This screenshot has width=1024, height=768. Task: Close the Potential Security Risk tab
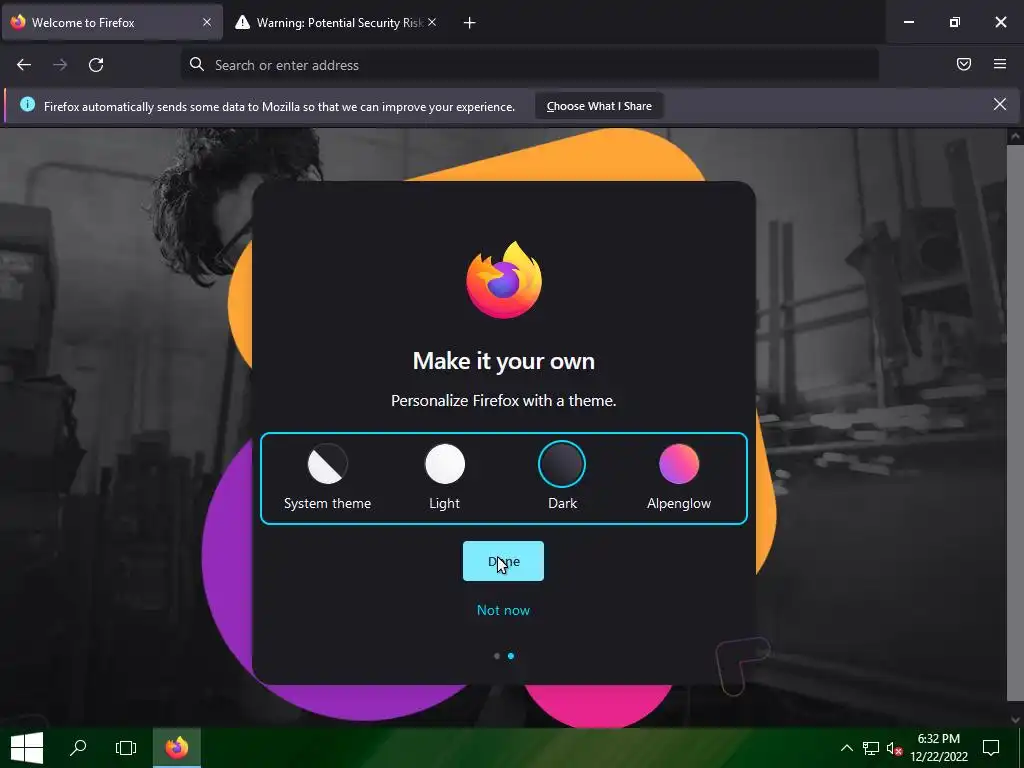click(x=432, y=22)
